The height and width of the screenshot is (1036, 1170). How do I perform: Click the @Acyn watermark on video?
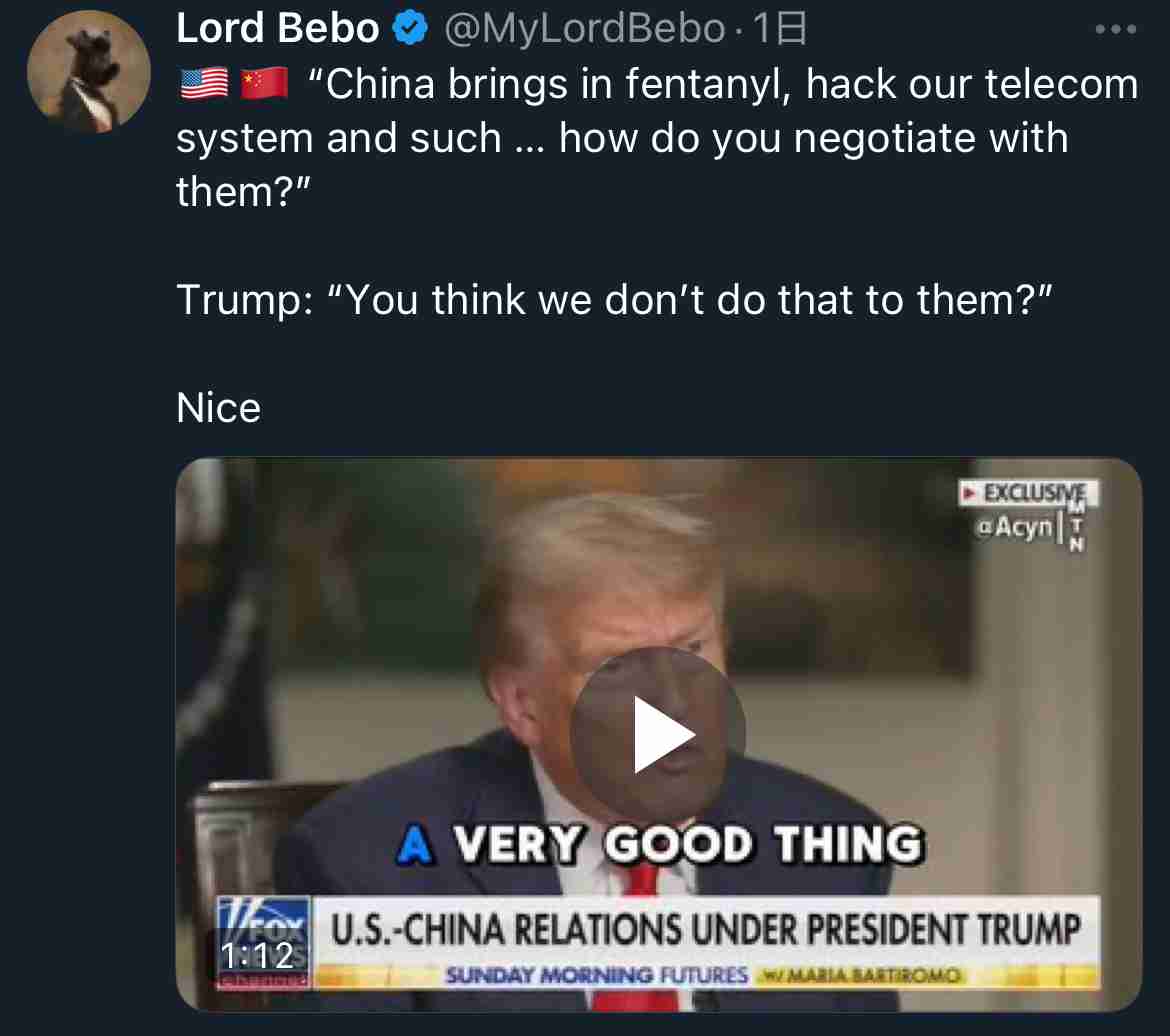tap(1014, 527)
